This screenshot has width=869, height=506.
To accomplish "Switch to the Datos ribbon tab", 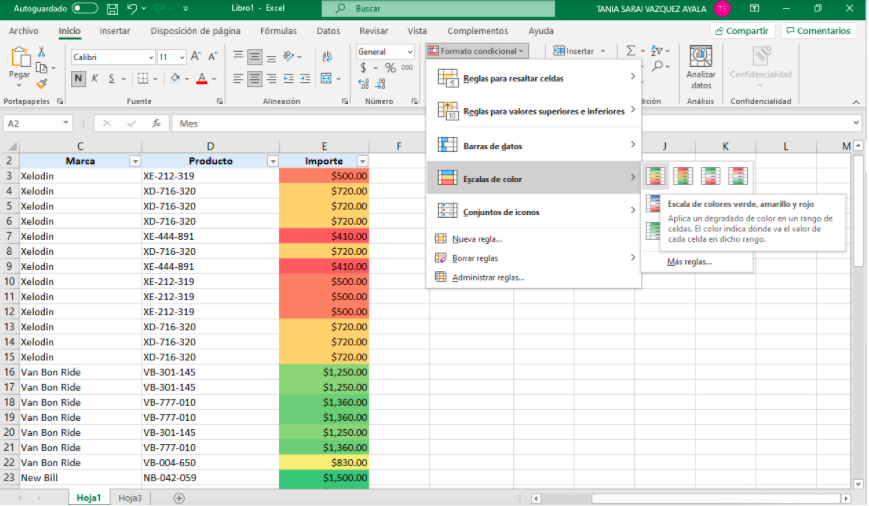I will [x=328, y=31].
